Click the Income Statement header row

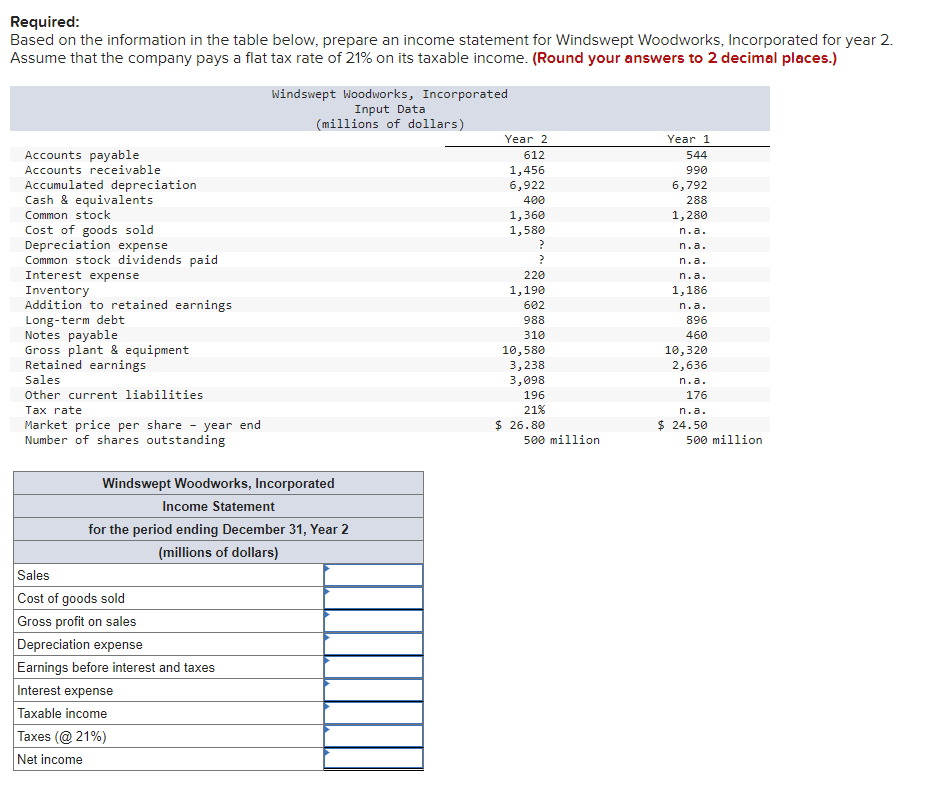pyautogui.click(x=218, y=506)
